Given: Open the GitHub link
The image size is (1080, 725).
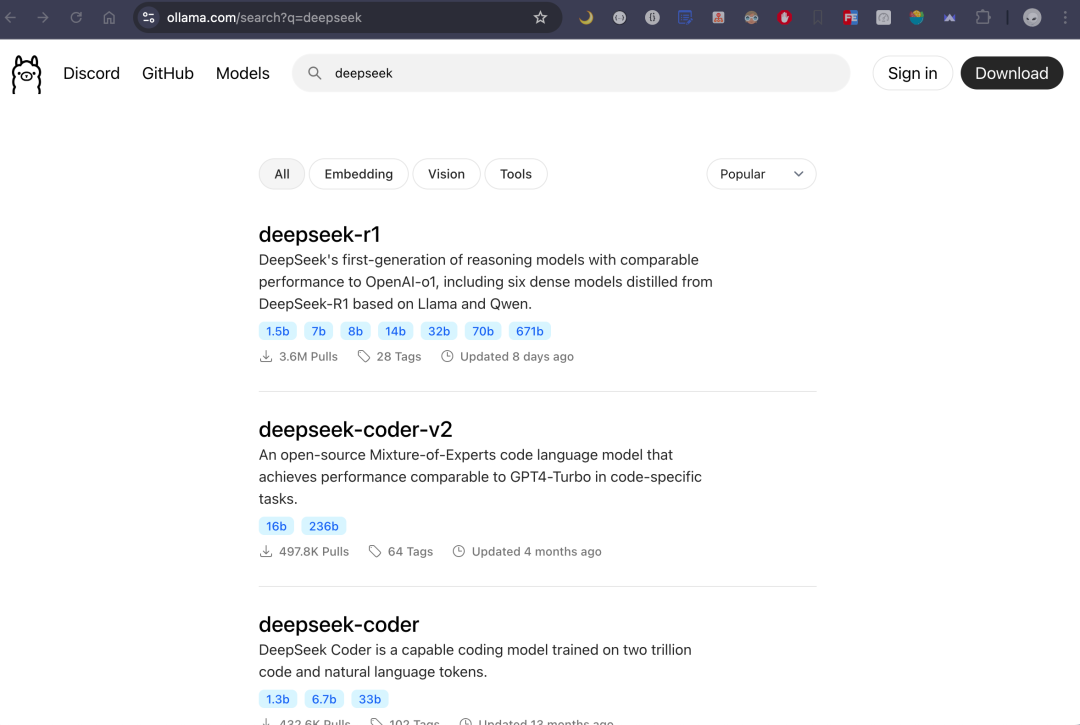Looking at the screenshot, I should point(167,73).
